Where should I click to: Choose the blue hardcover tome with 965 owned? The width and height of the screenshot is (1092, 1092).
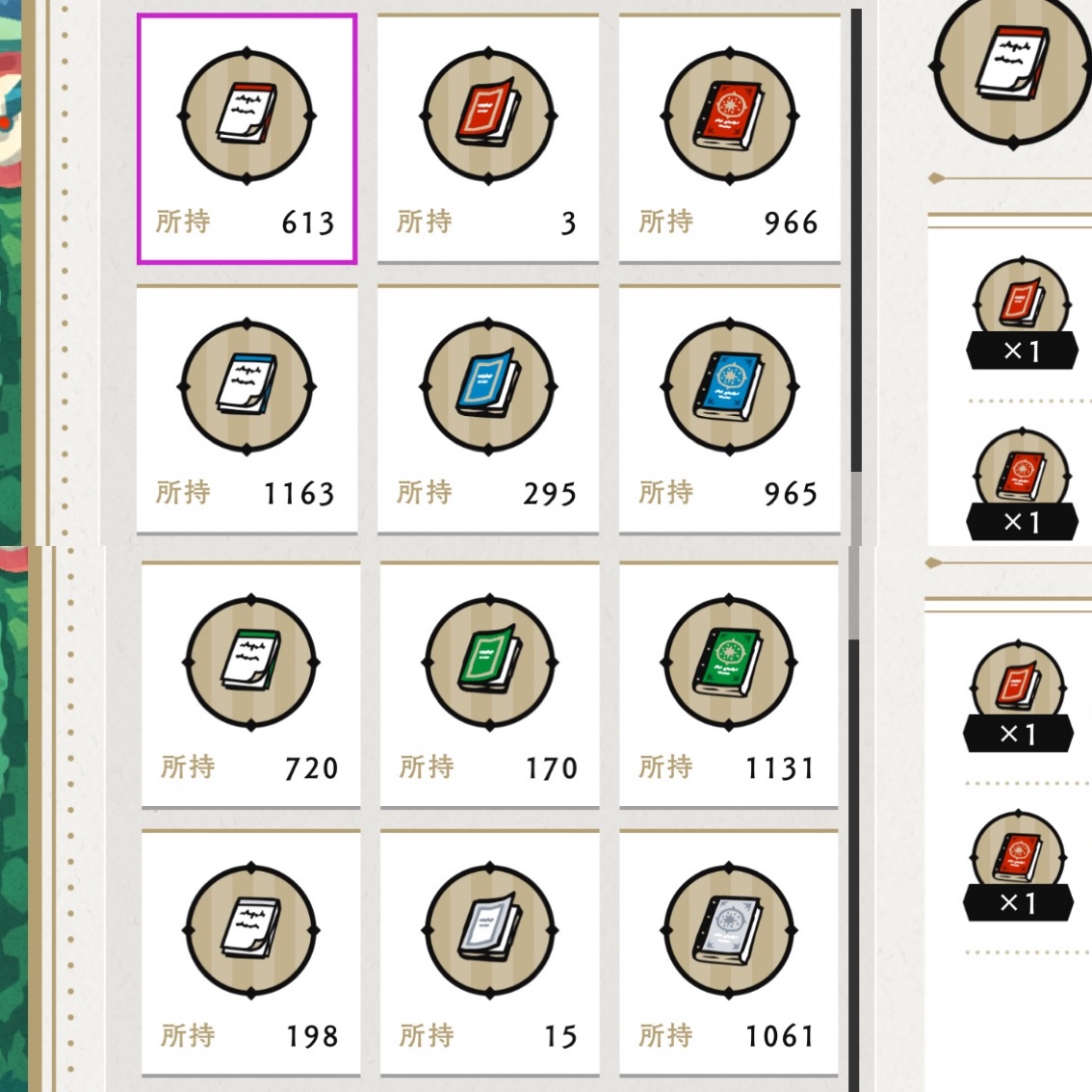tap(729, 409)
